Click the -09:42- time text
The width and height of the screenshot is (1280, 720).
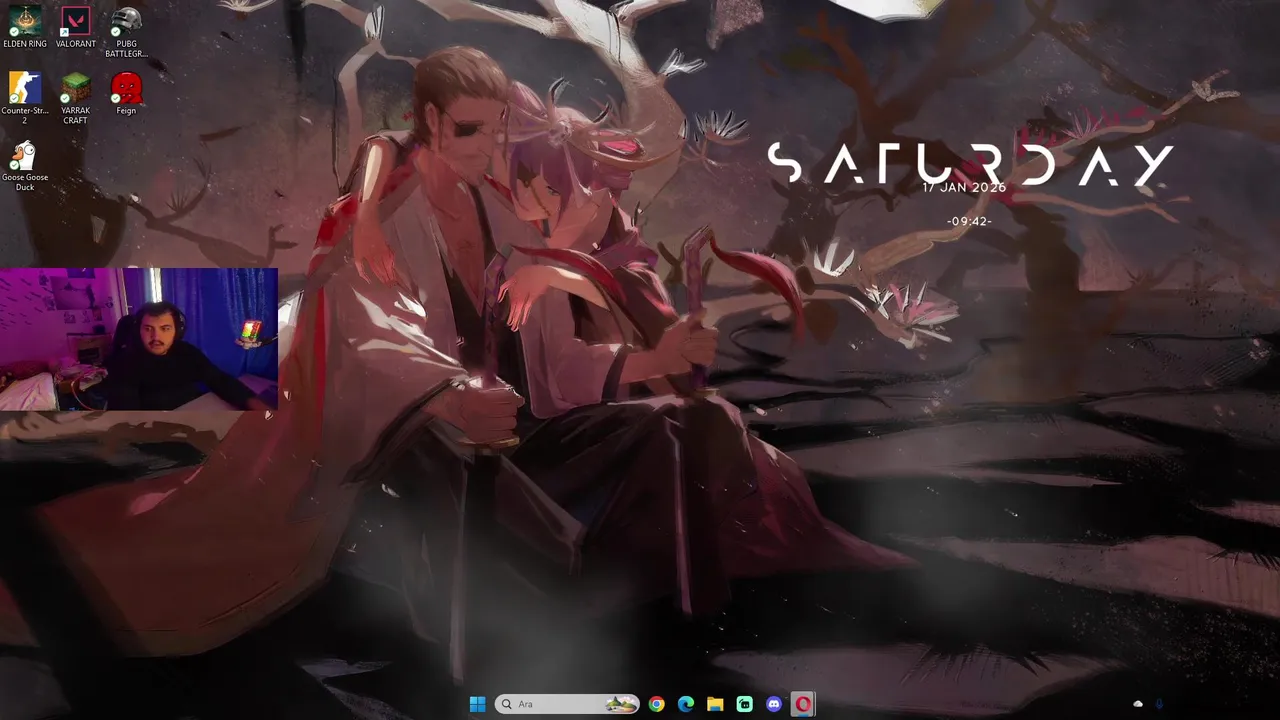(x=970, y=221)
